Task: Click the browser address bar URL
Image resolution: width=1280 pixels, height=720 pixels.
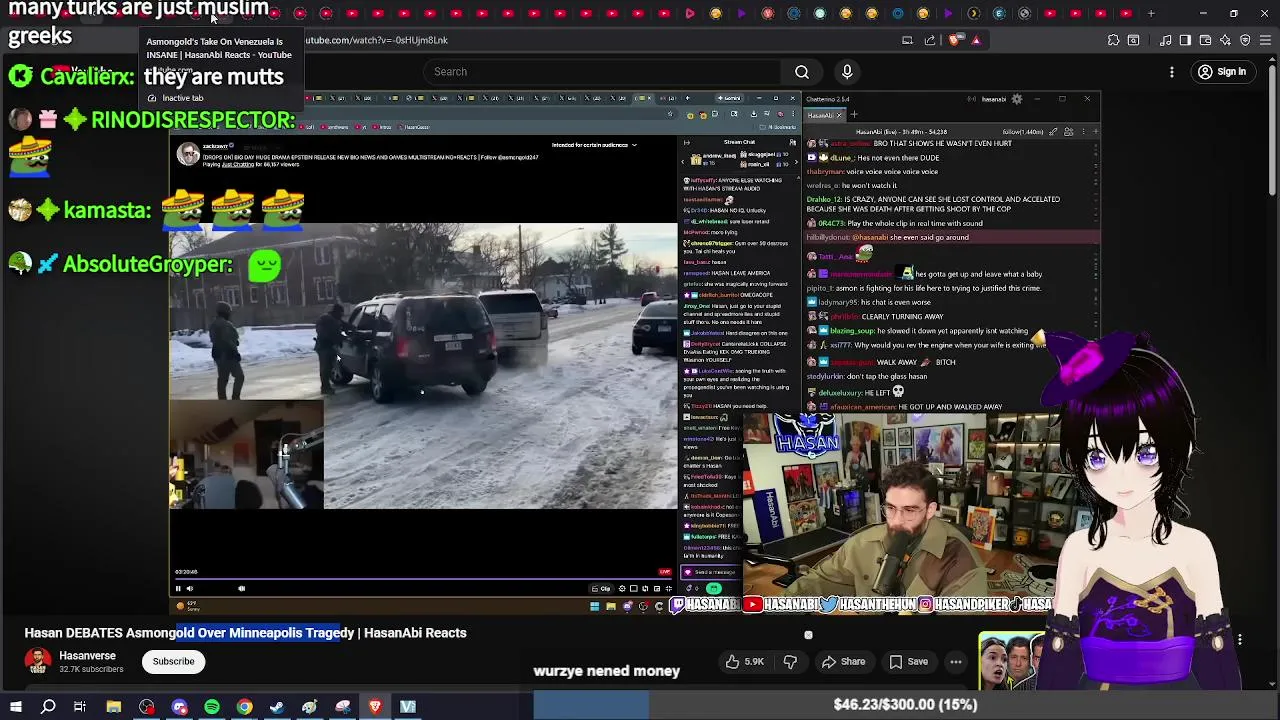Action: click(376, 40)
